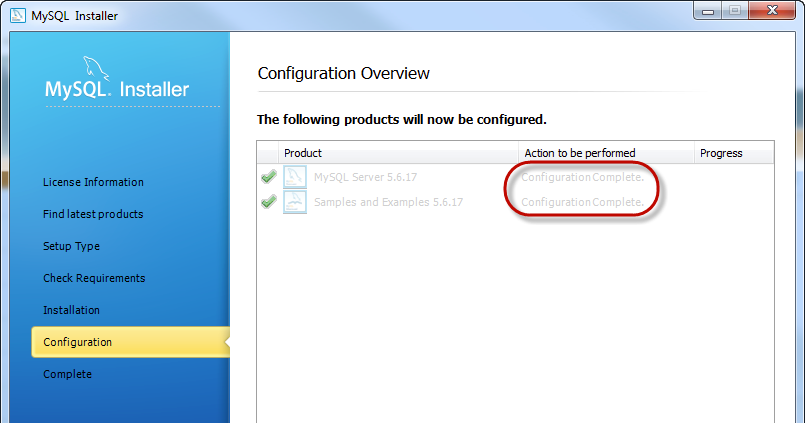Open the License Information step
Screen dimensions: 805x423
(93, 182)
